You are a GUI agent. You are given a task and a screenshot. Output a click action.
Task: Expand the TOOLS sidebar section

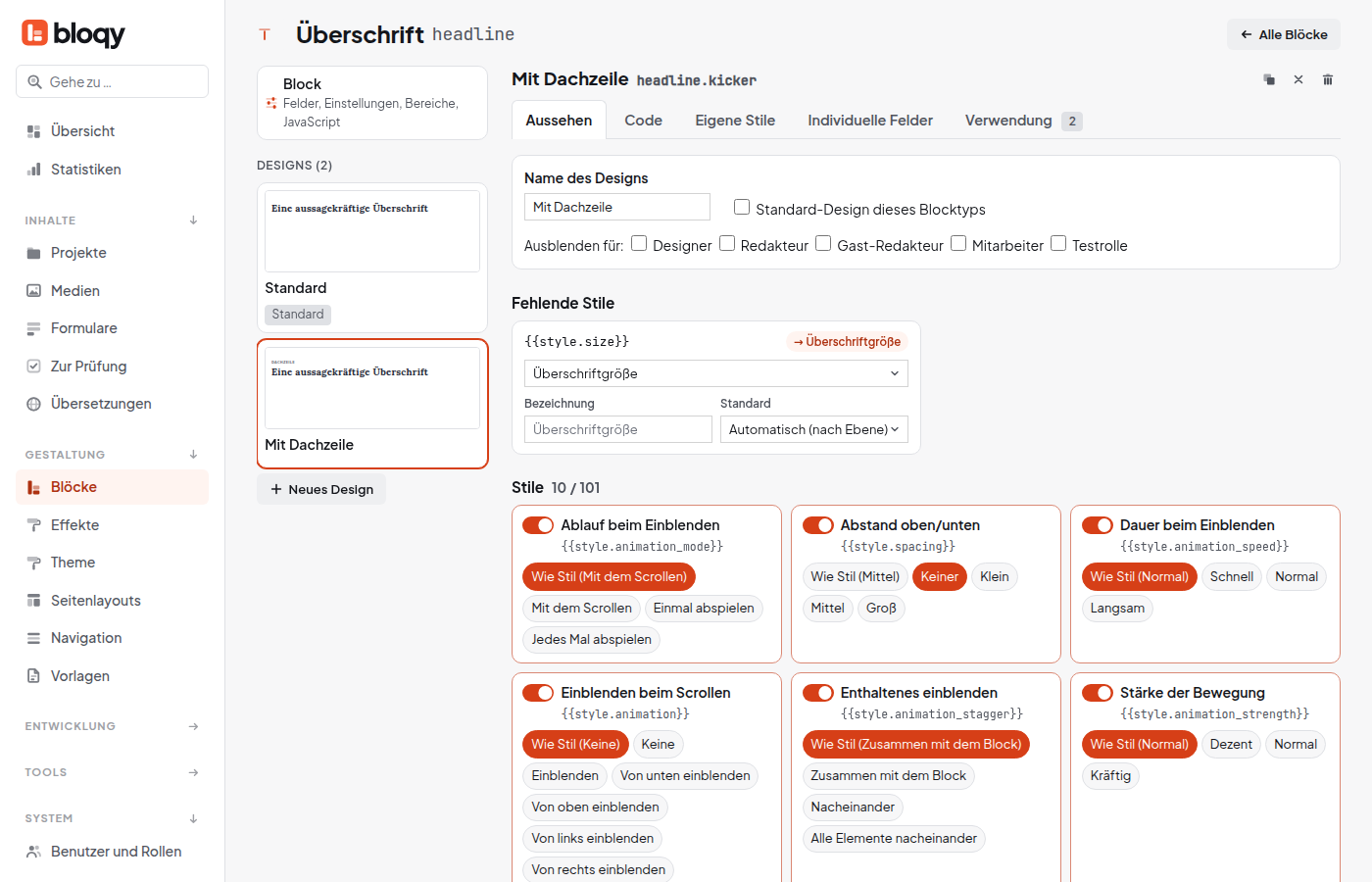194,772
